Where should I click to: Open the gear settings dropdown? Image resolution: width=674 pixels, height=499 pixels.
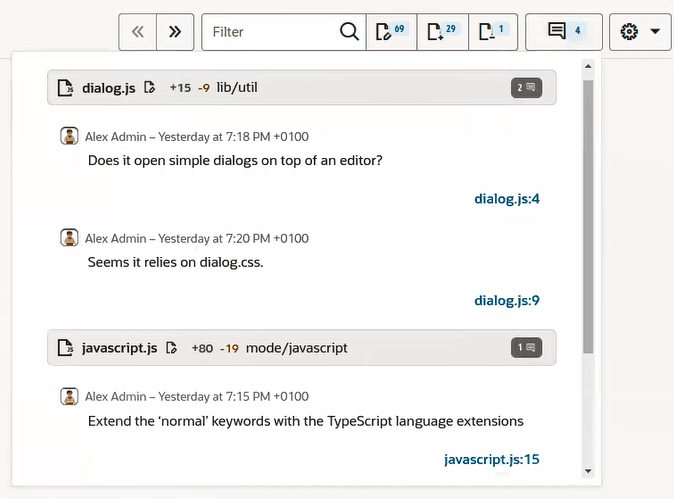(640, 32)
